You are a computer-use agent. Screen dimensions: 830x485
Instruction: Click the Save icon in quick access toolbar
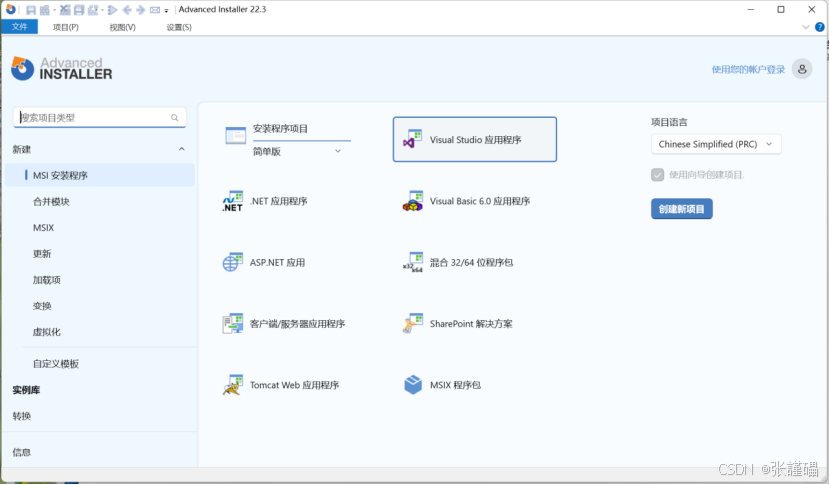click(x=31, y=10)
